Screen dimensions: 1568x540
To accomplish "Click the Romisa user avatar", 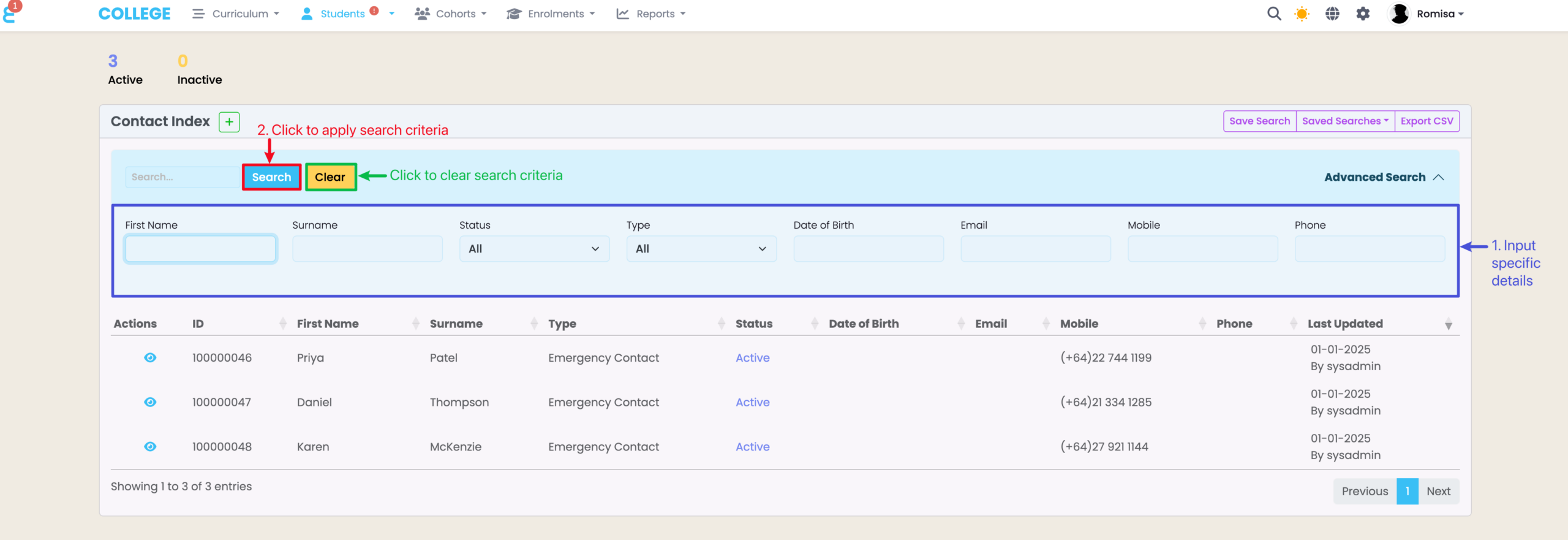I will tap(1399, 13).
